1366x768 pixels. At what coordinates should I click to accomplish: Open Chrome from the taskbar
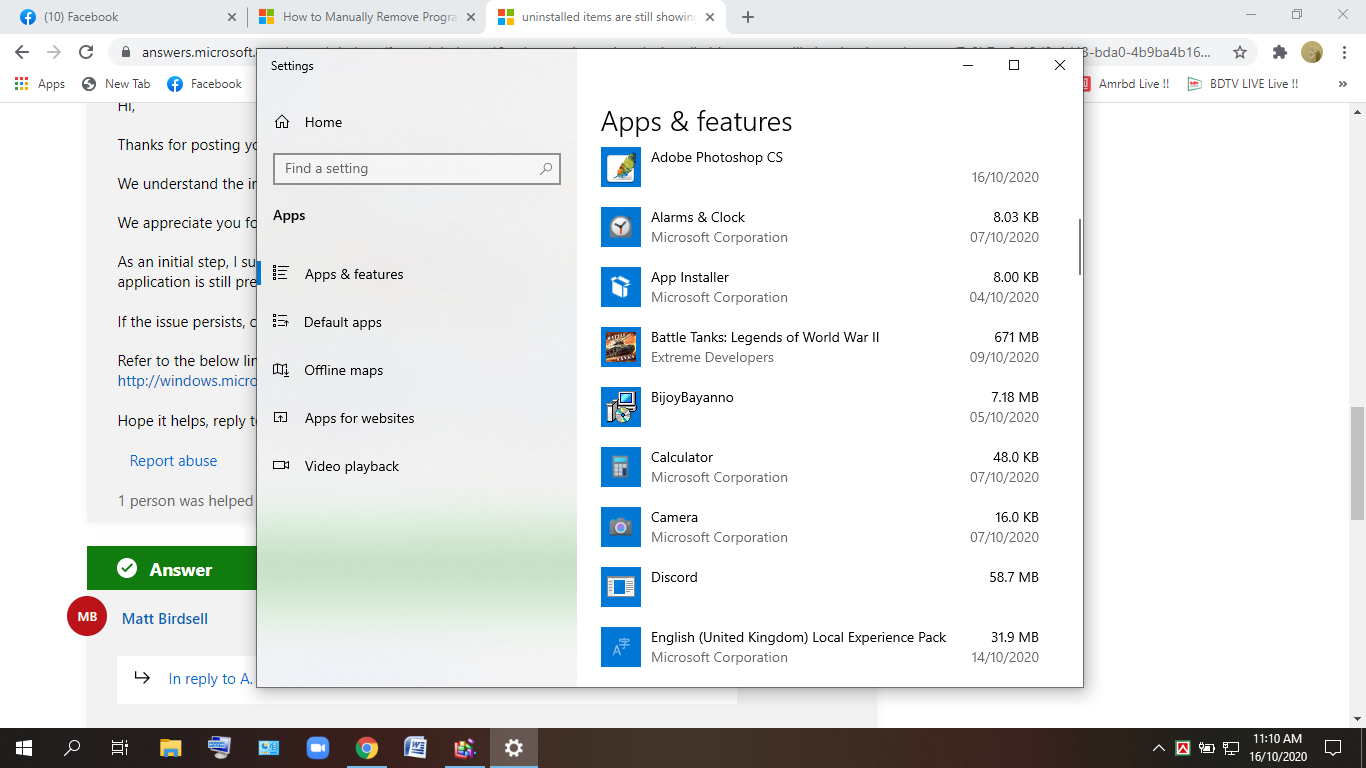click(x=366, y=748)
